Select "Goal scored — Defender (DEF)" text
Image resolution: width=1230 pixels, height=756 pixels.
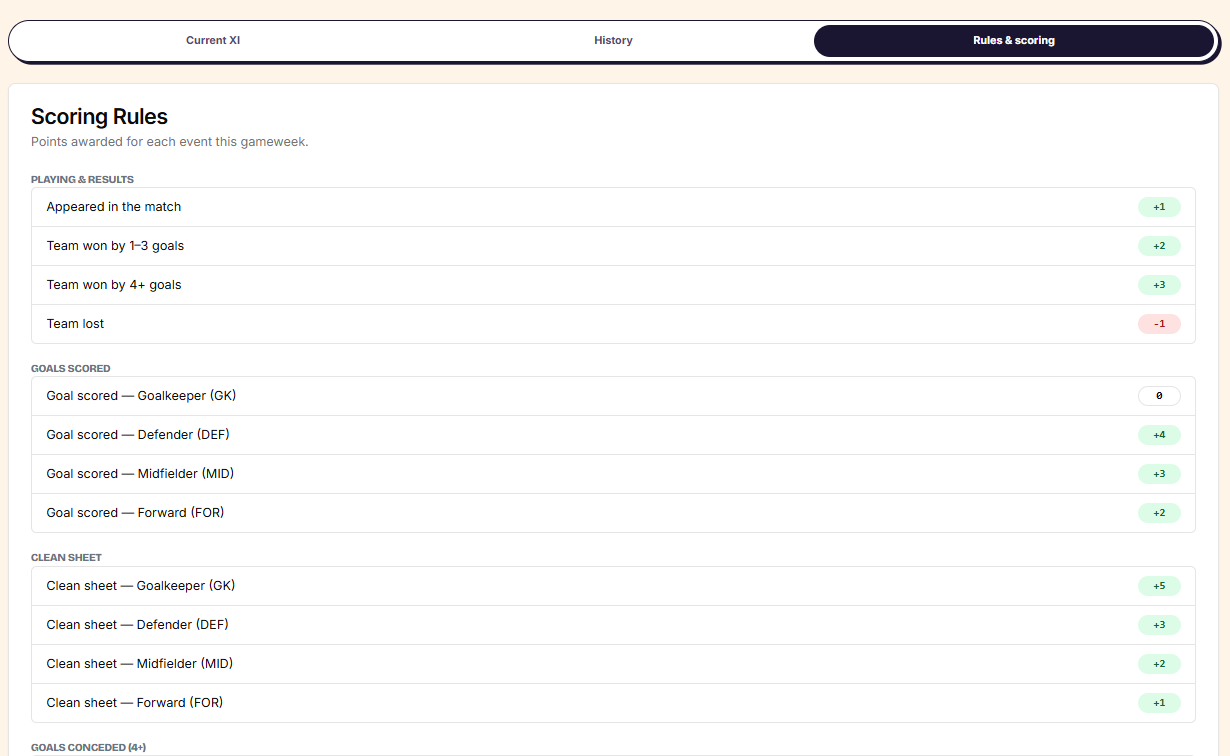pyautogui.click(x=138, y=435)
